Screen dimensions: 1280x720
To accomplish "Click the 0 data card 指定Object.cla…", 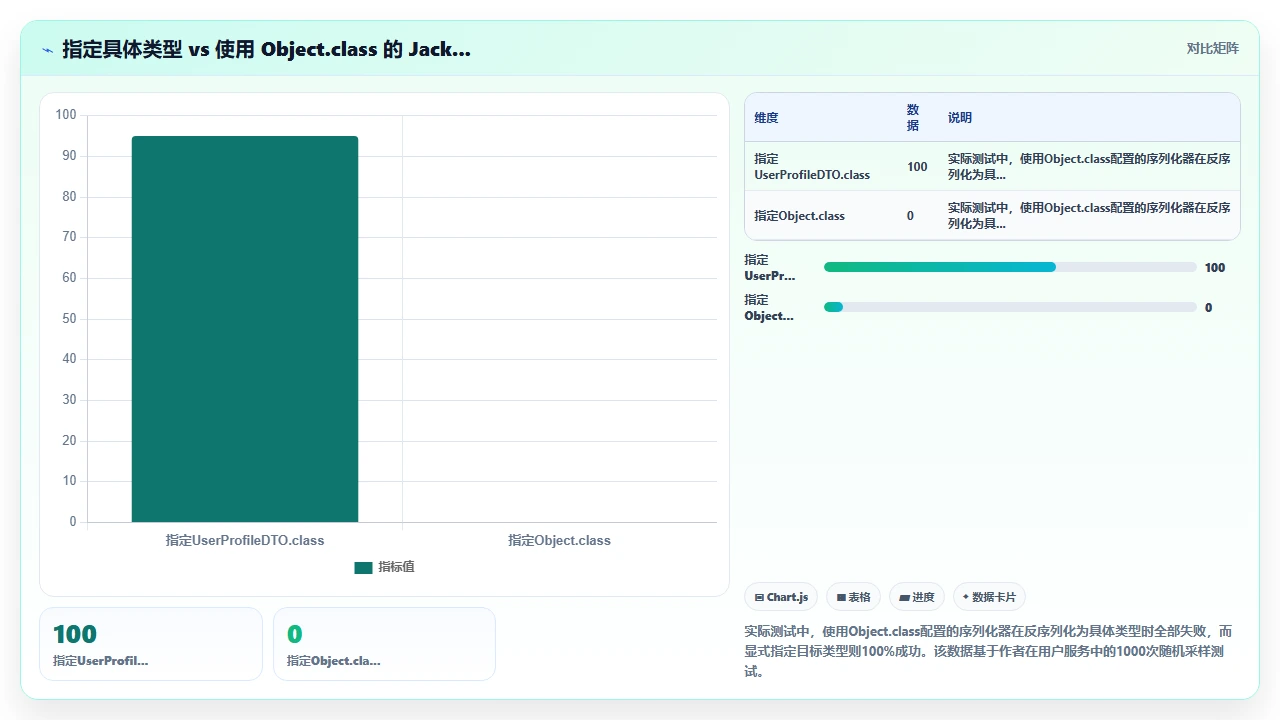I will [x=384, y=644].
